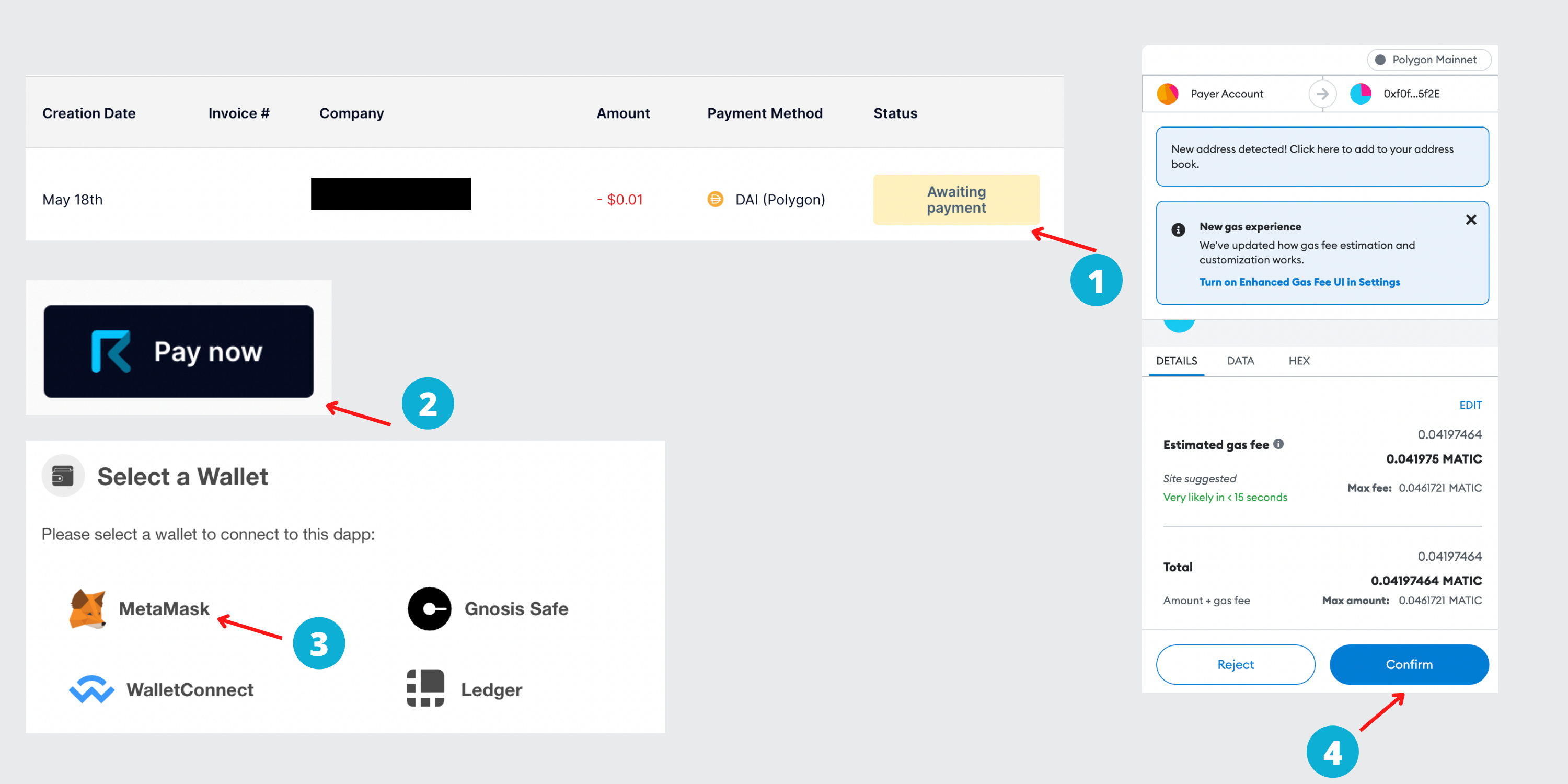
Task: Reject the MetaMask transaction
Action: [x=1235, y=664]
